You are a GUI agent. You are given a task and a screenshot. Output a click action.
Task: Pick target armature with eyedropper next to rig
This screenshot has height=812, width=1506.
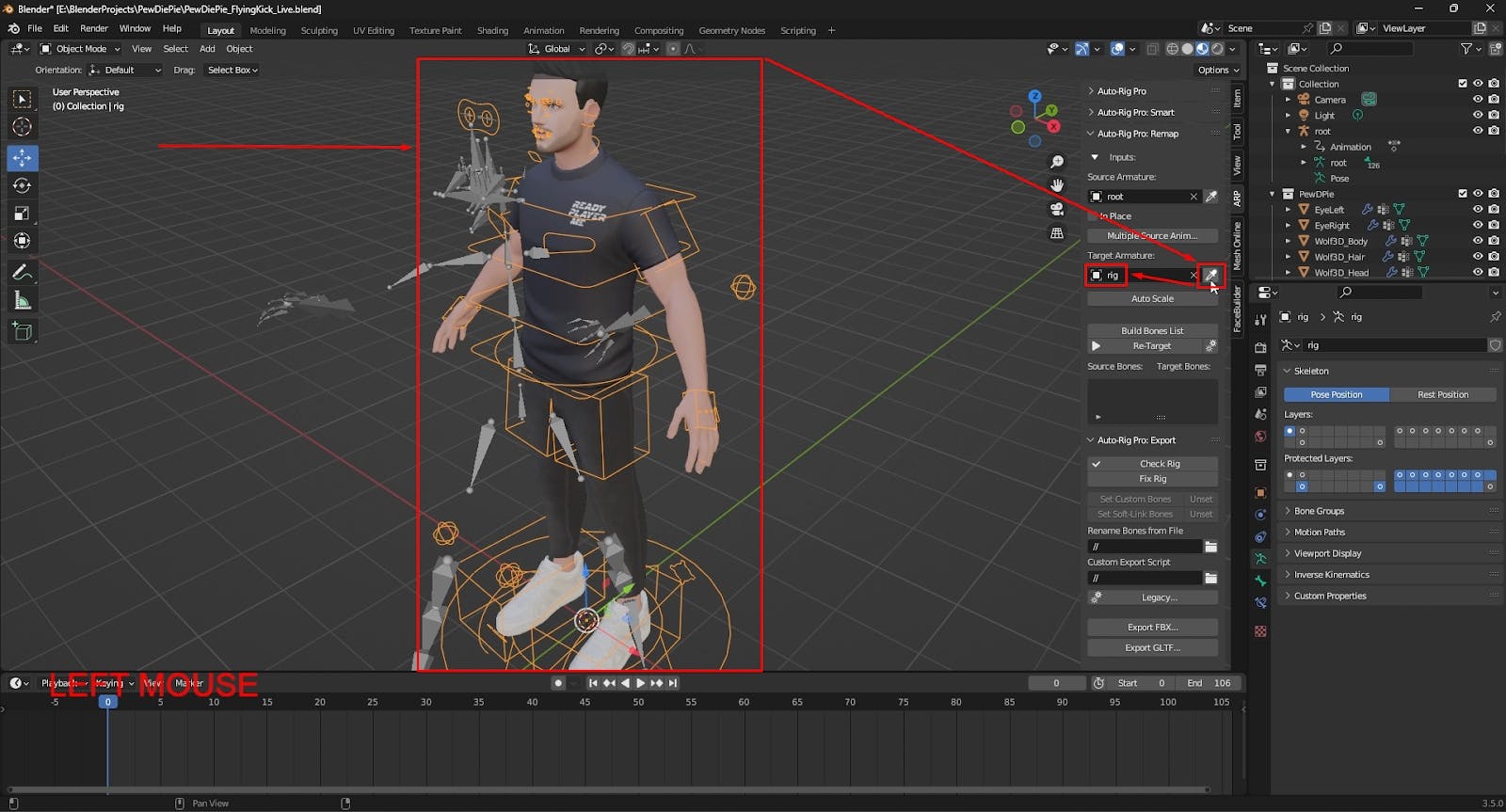(1211, 275)
